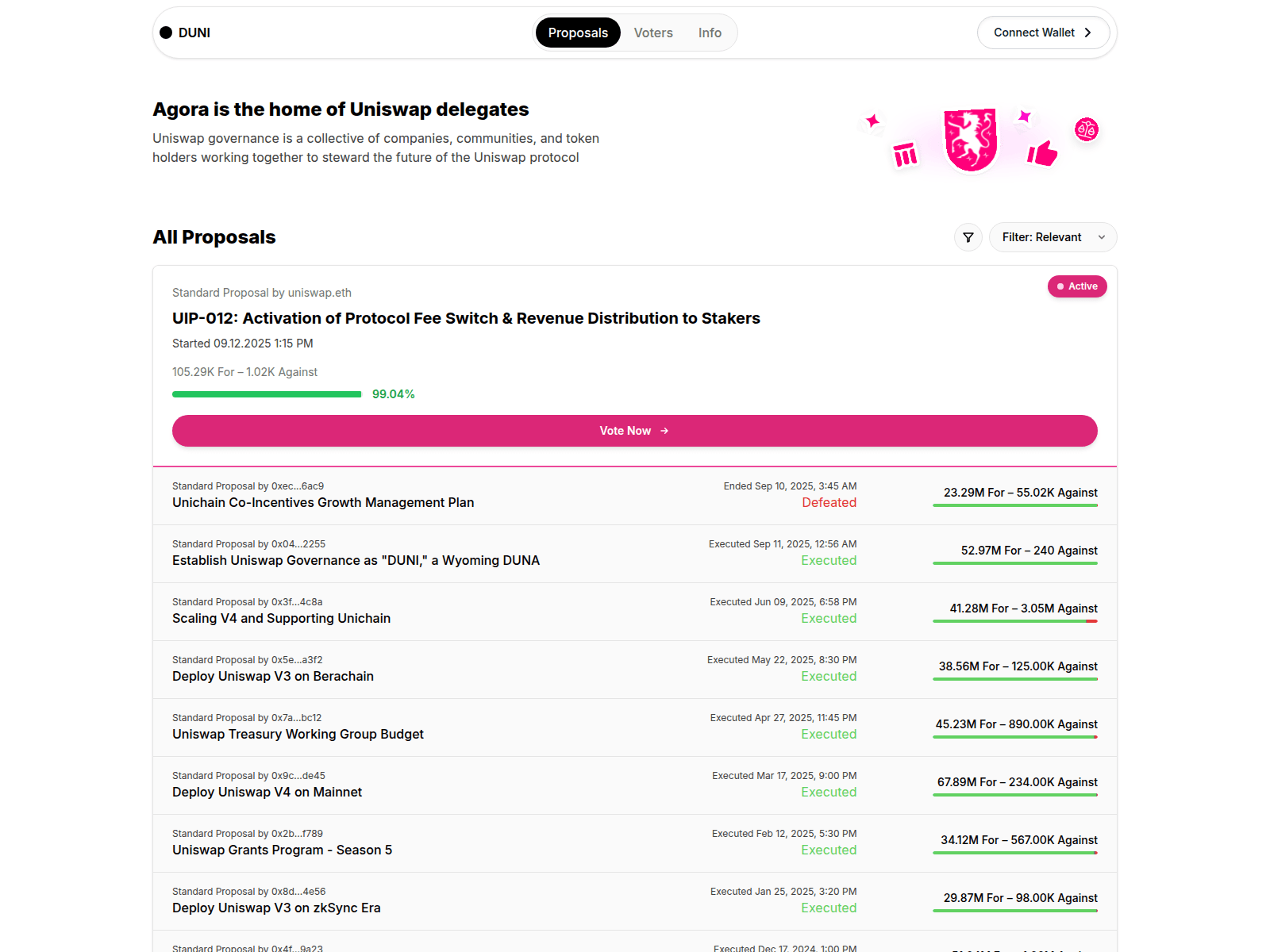Click the Vote Now button

[635, 431]
